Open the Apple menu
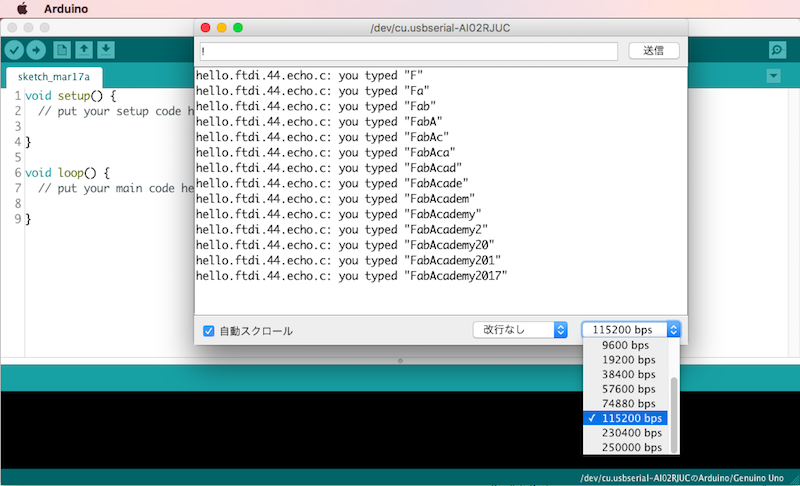The image size is (800, 486). 22,9
